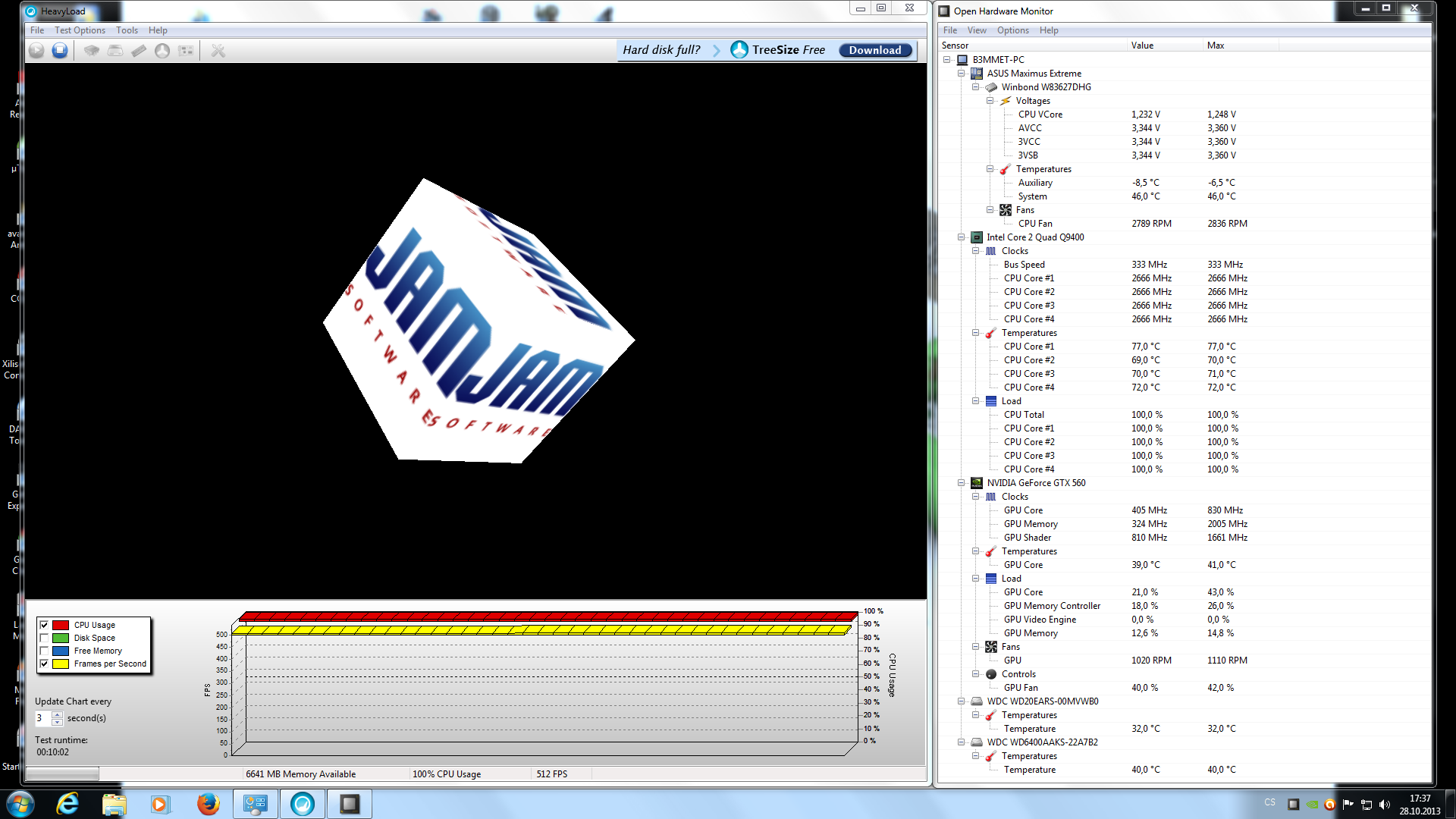This screenshot has width=1456, height=819.
Task: Toggle the CPU stress chip icon
Action: click(92, 50)
